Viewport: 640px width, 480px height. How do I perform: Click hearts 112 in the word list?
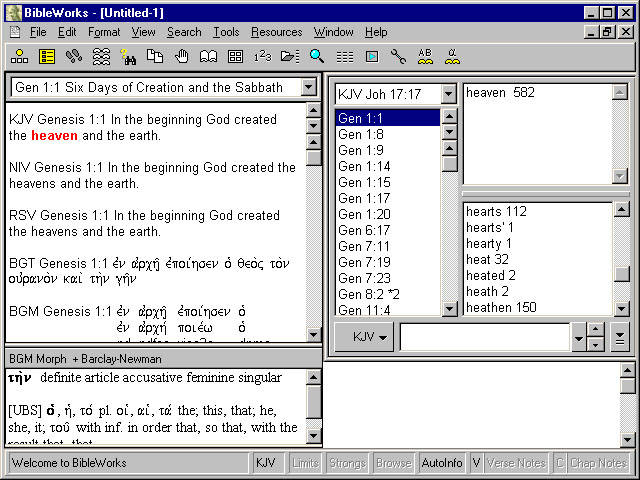point(496,211)
